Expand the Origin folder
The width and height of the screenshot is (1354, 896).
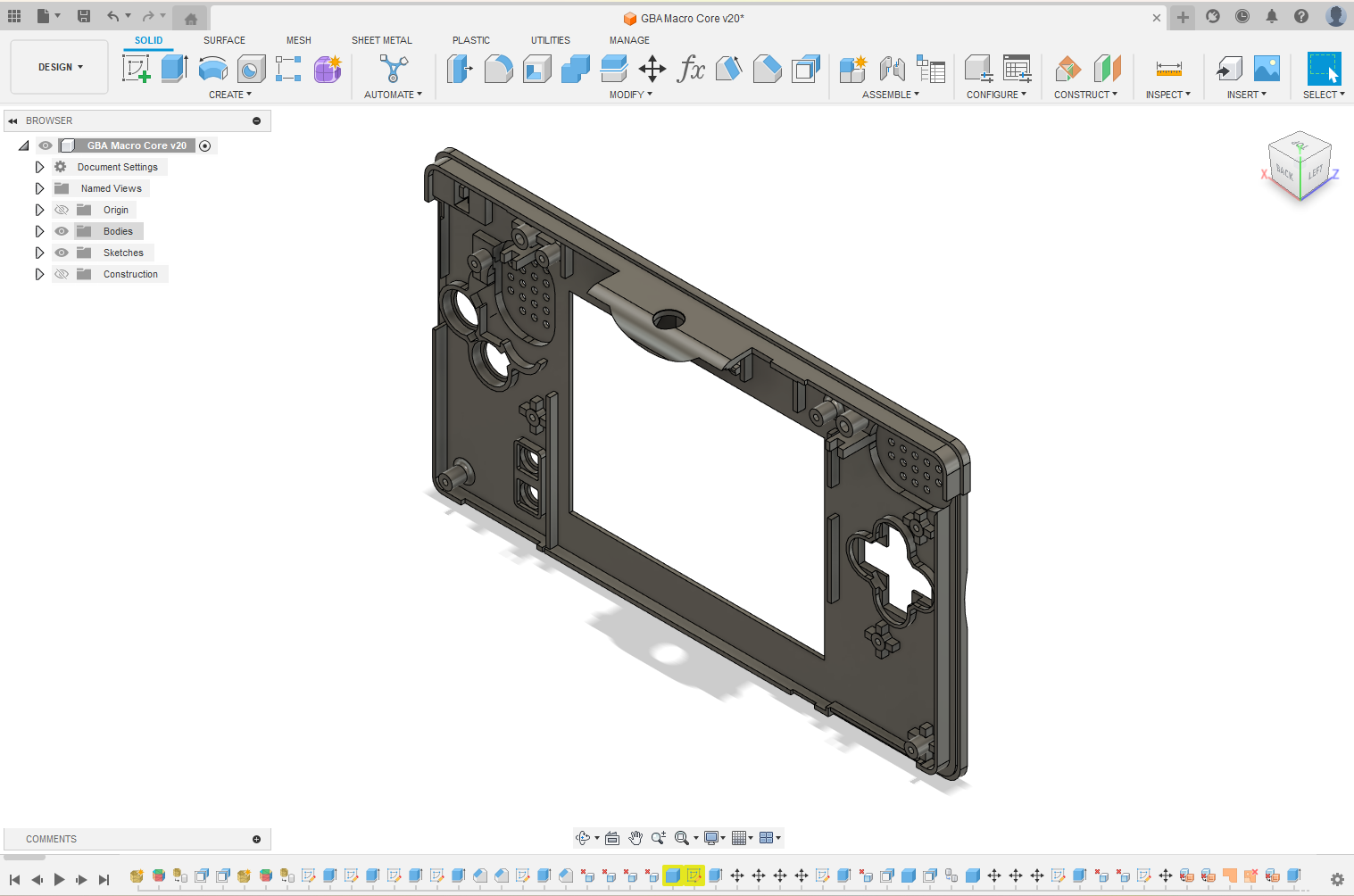[x=39, y=210]
